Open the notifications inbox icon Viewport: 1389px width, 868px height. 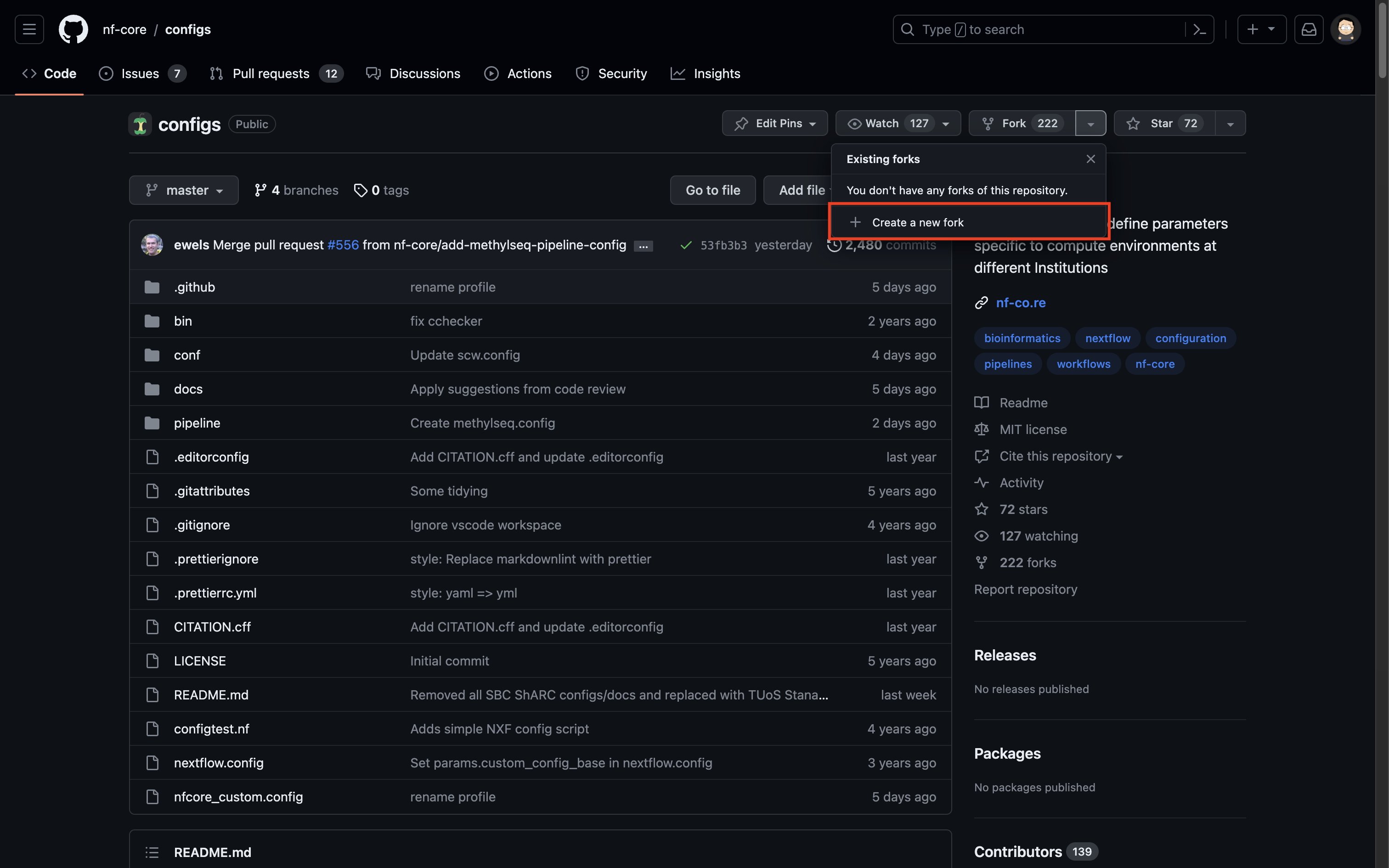1309,29
